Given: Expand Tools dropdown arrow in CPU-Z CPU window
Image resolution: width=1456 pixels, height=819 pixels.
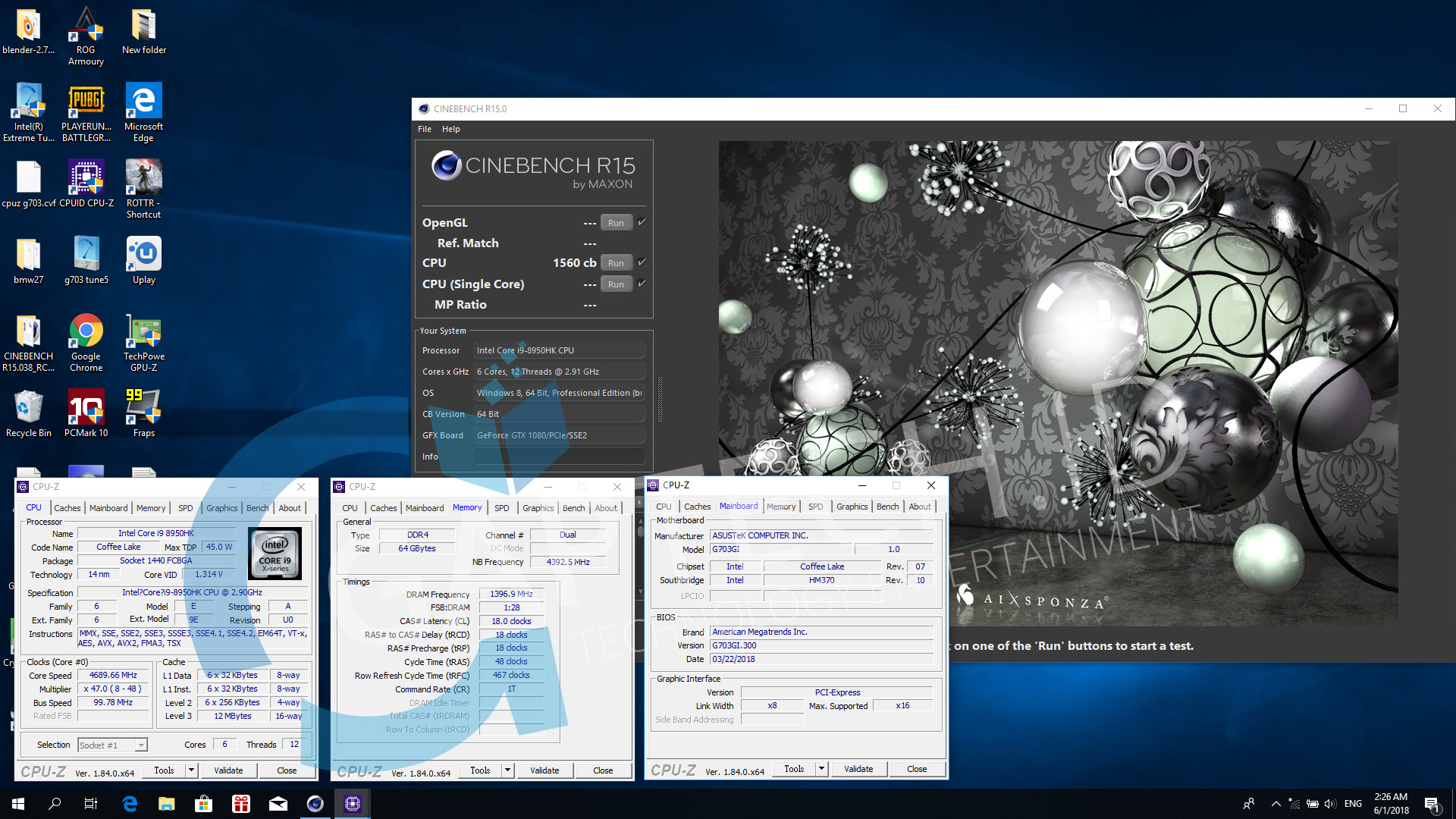Looking at the screenshot, I should (x=191, y=770).
